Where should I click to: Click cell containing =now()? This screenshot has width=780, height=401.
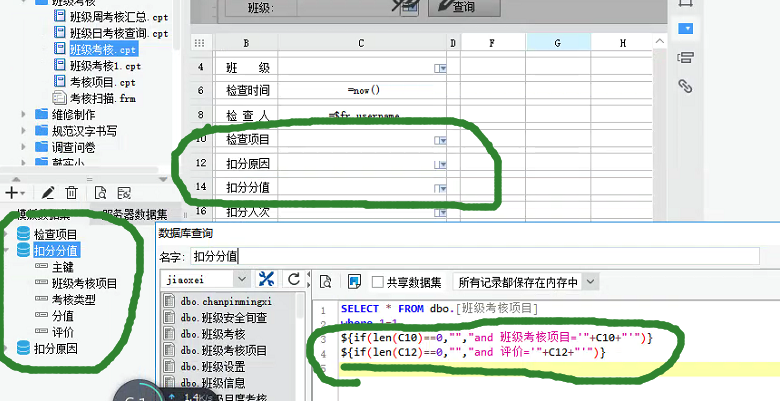click(x=362, y=90)
